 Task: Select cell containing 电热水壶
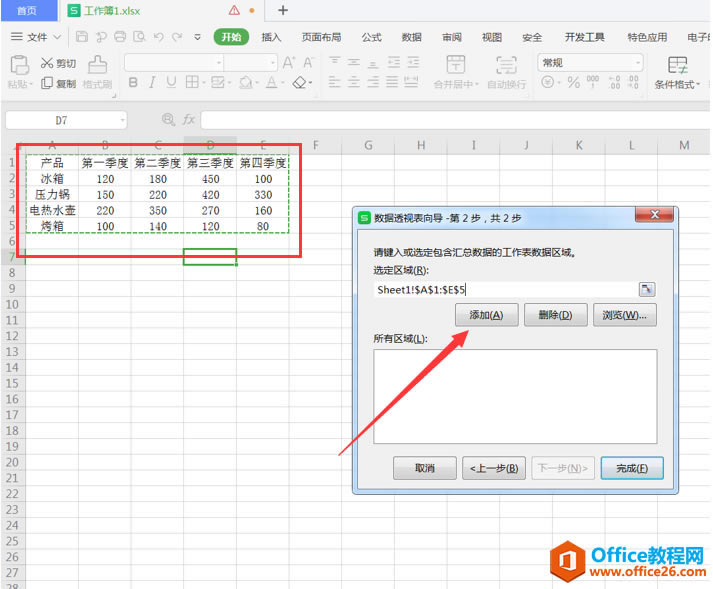[52, 211]
